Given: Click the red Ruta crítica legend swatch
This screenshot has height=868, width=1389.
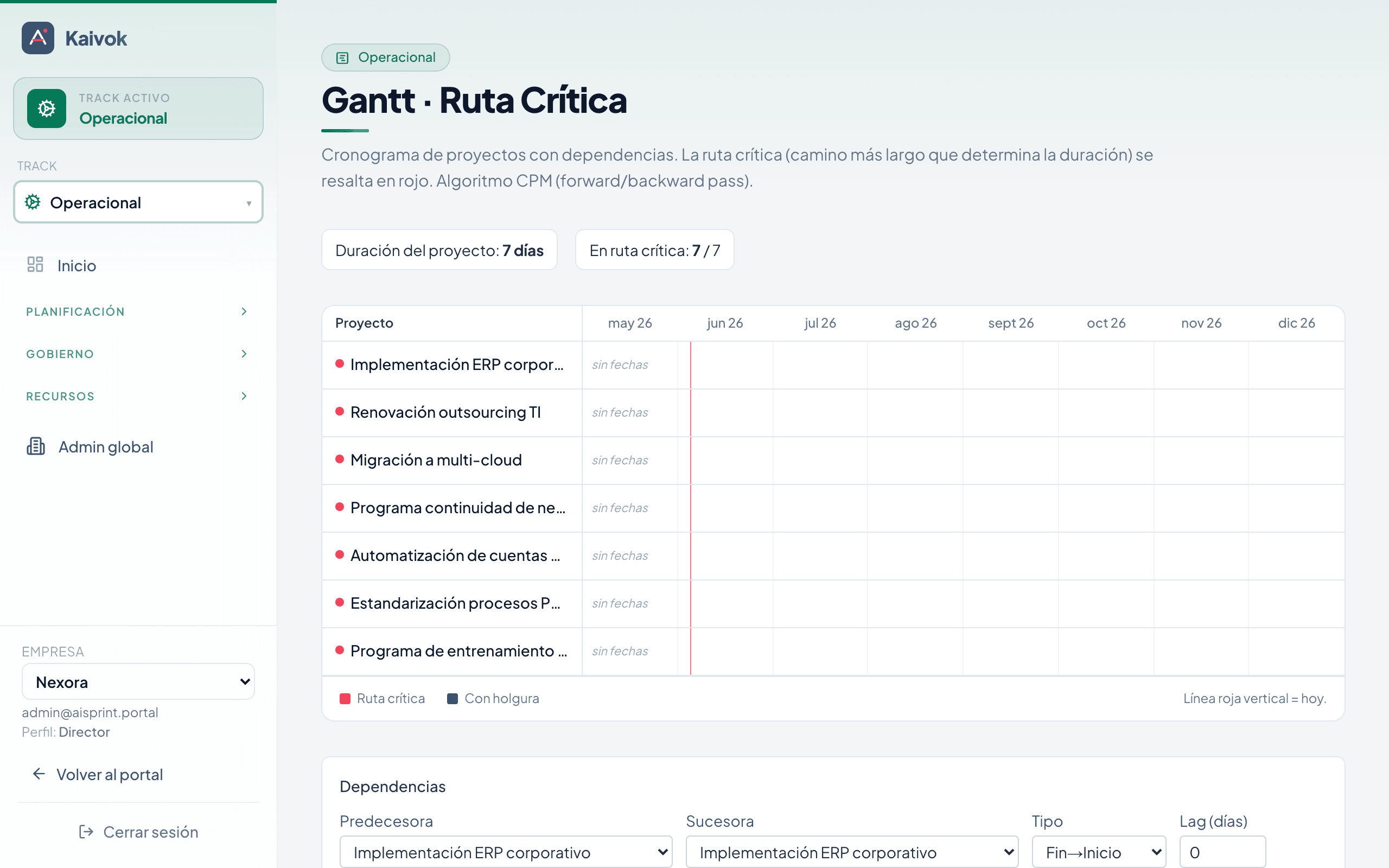Looking at the screenshot, I should 345,699.
